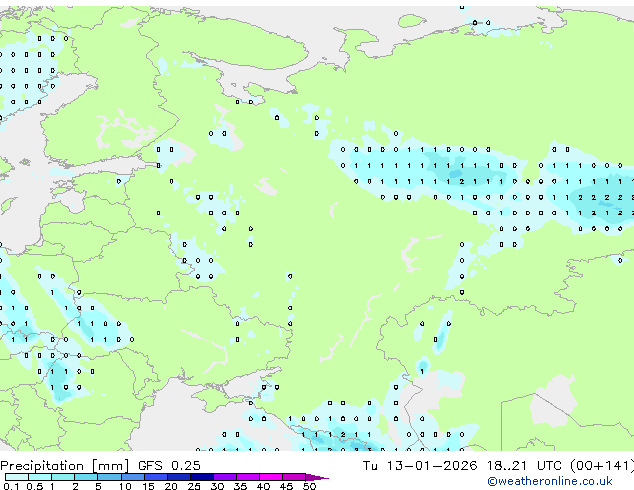Screen dimensions: 634x490
Task: Click the '25' legend scale label
Action: (194, 486)
